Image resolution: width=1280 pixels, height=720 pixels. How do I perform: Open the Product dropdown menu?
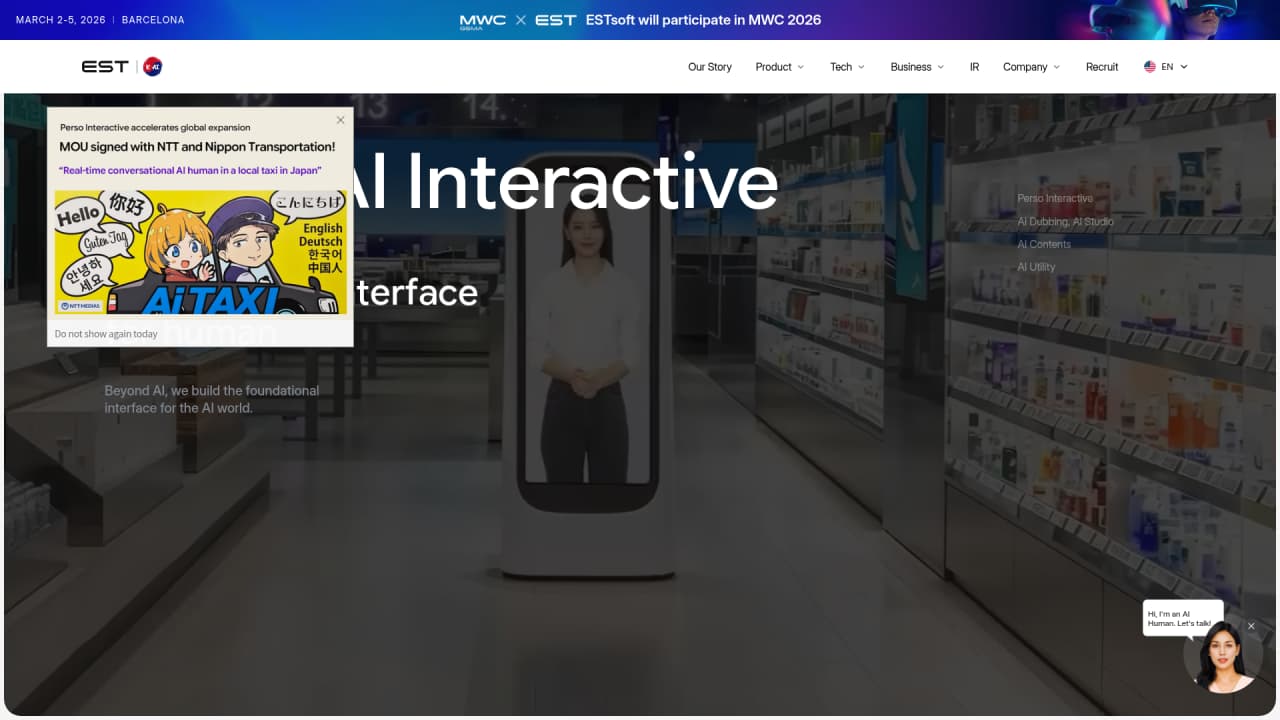tap(779, 67)
